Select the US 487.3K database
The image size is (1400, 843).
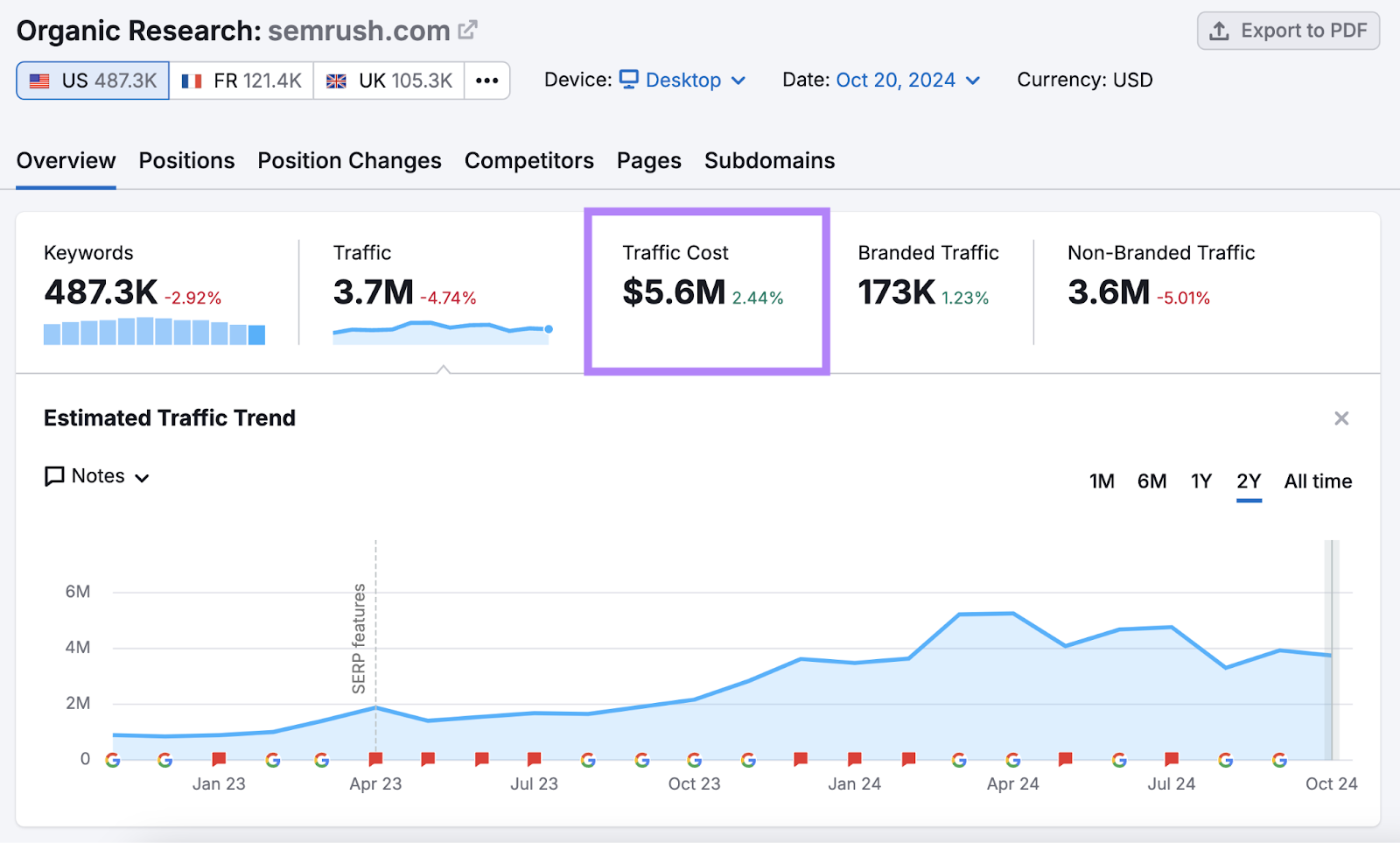93,81
